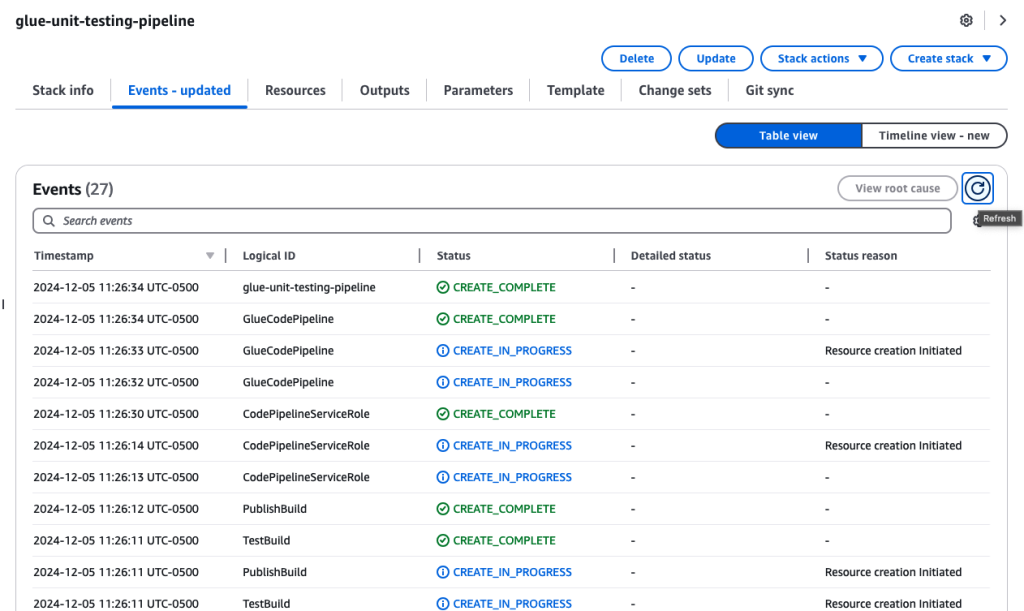Switch to the Resources tab
1024x611 pixels.
click(295, 90)
